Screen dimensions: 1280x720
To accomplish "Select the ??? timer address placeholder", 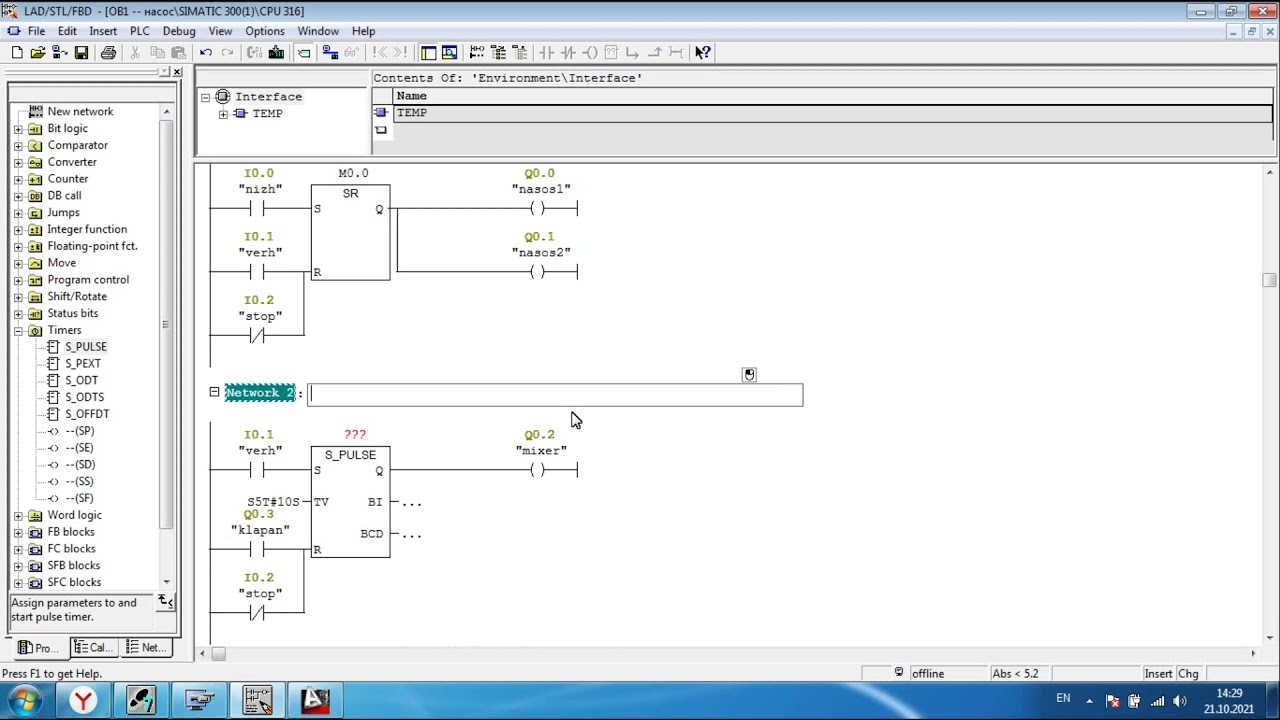I will [x=355, y=435].
